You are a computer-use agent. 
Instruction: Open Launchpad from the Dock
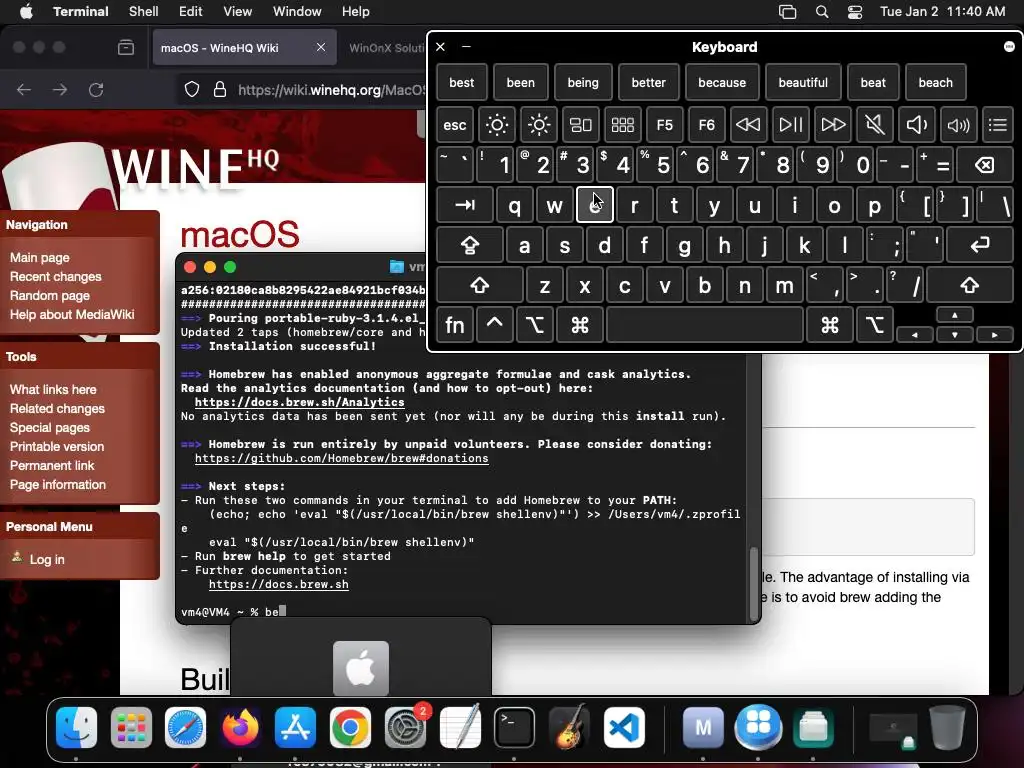tap(131, 727)
